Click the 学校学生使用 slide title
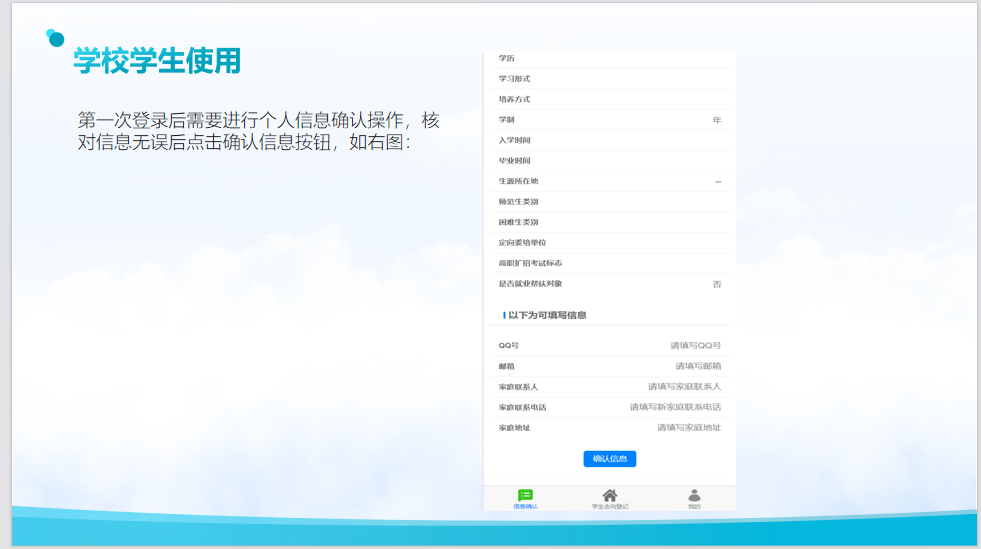Screen dimensions: 981x549 click(x=157, y=61)
